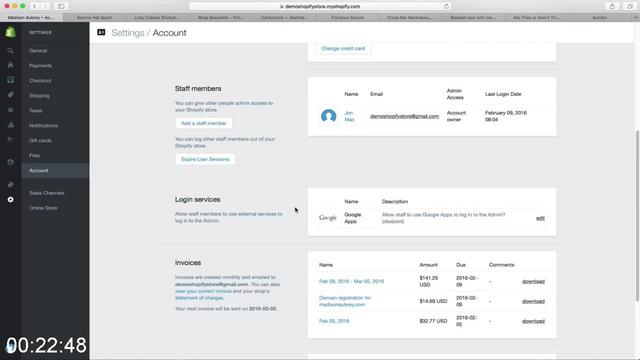Click the demoshopifystore@gmail.com email link
640x360 pixels.
pyautogui.click(x=404, y=116)
